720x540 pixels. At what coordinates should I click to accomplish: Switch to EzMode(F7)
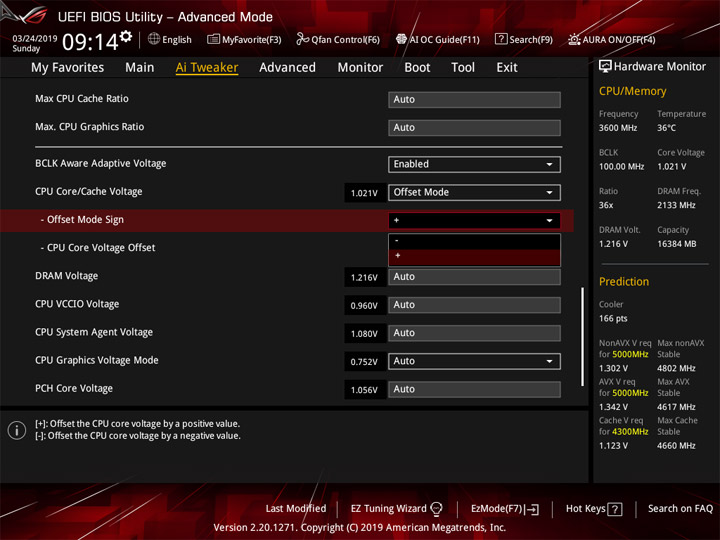click(x=505, y=509)
